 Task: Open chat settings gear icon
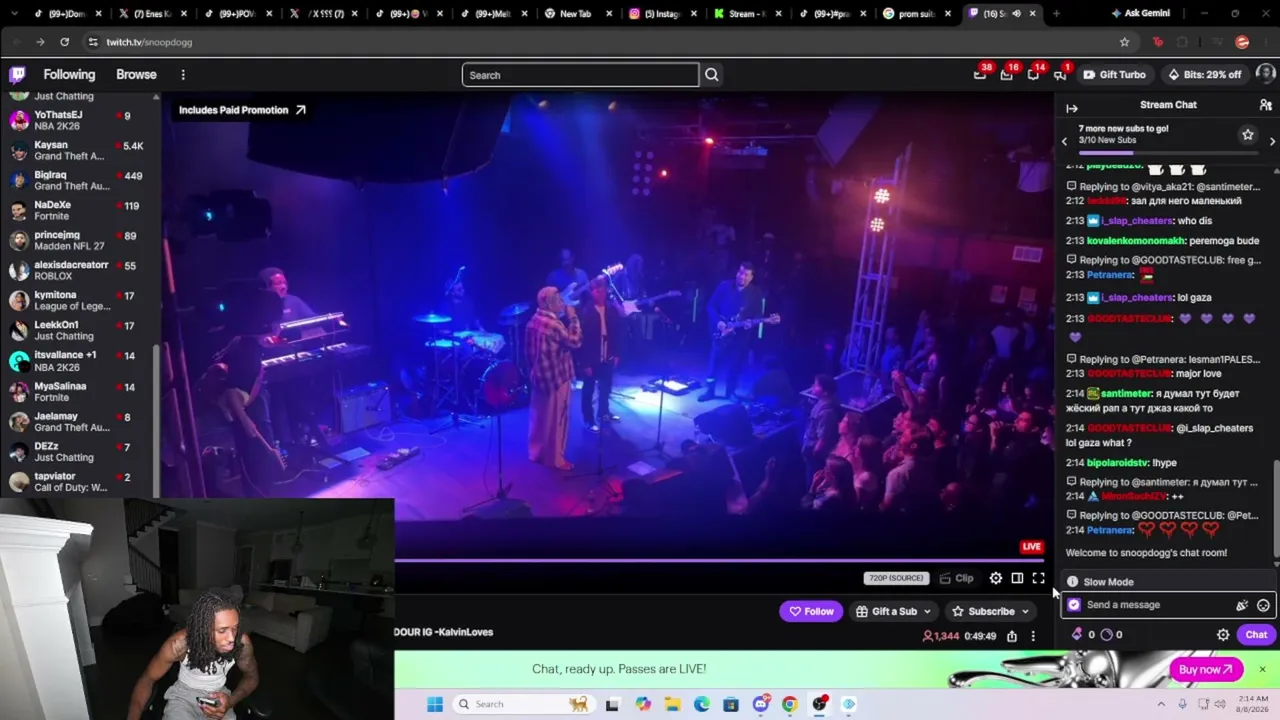click(x=1222, y=635)
